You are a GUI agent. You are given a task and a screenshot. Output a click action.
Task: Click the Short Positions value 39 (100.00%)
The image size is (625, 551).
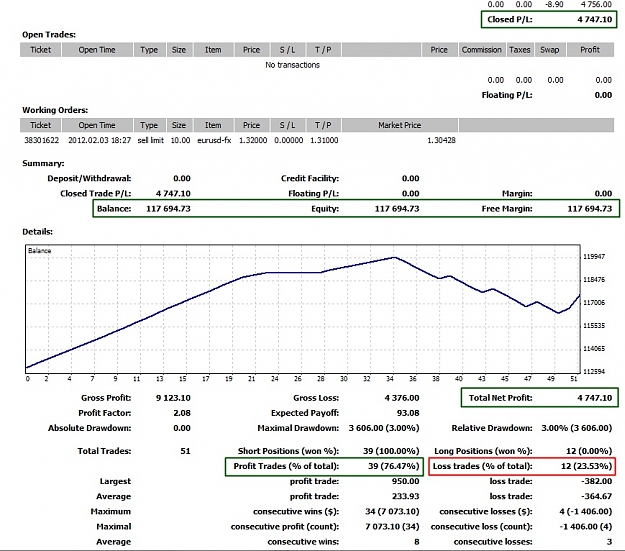pyautogui.click(x=391, y=451)
